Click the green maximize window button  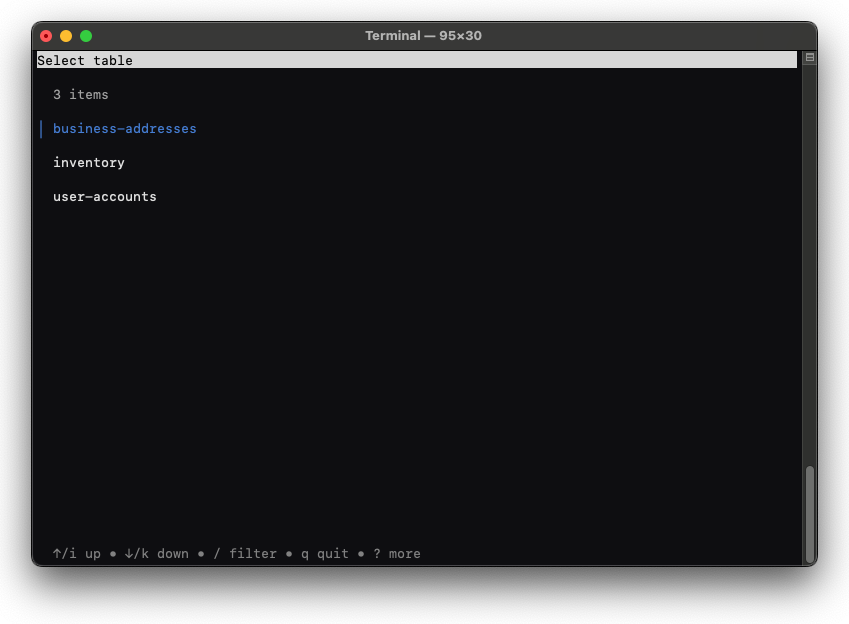click(86, 36)
